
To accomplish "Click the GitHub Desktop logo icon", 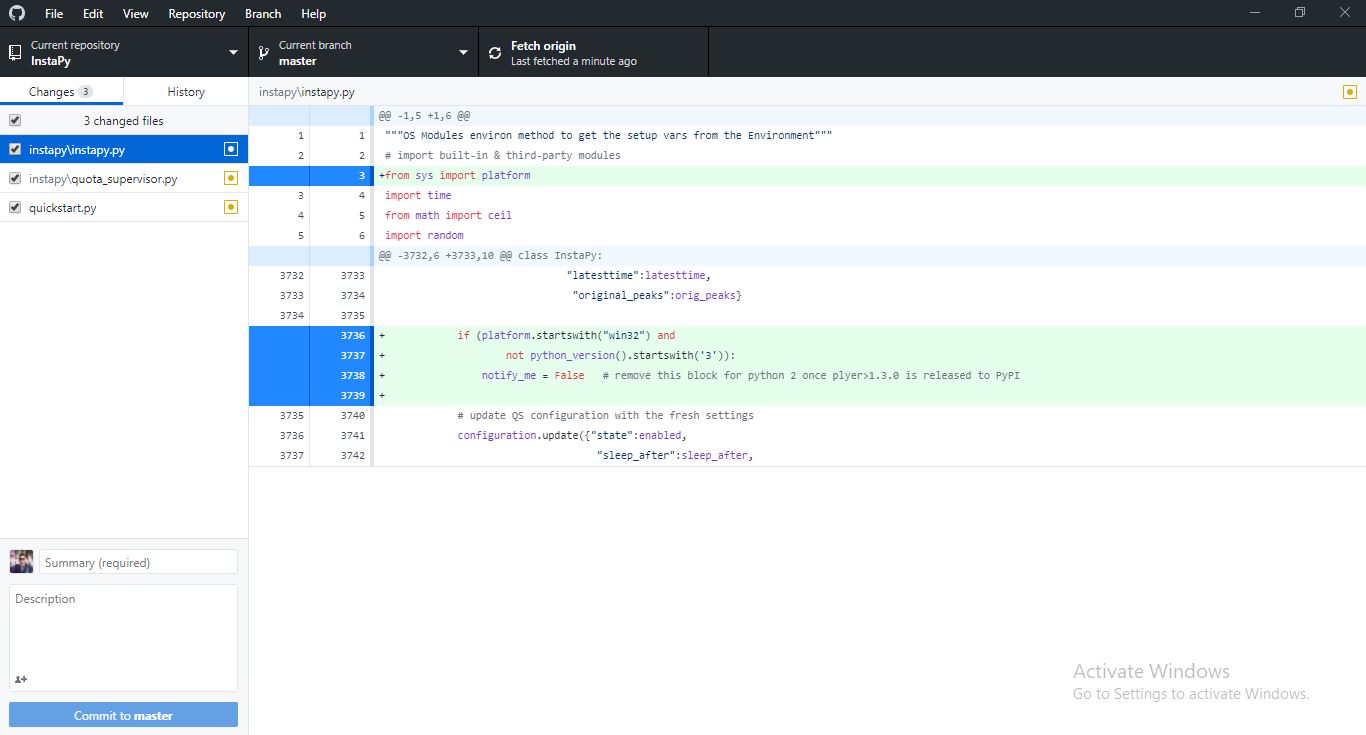I will click(x=16, y=13).
